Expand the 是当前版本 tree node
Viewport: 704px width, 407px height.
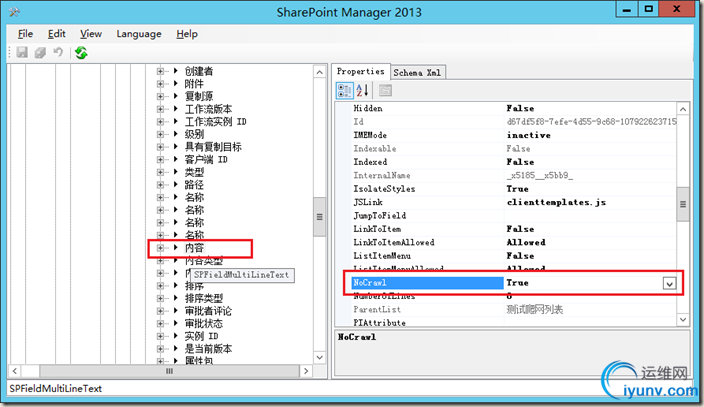pos(160,349)
